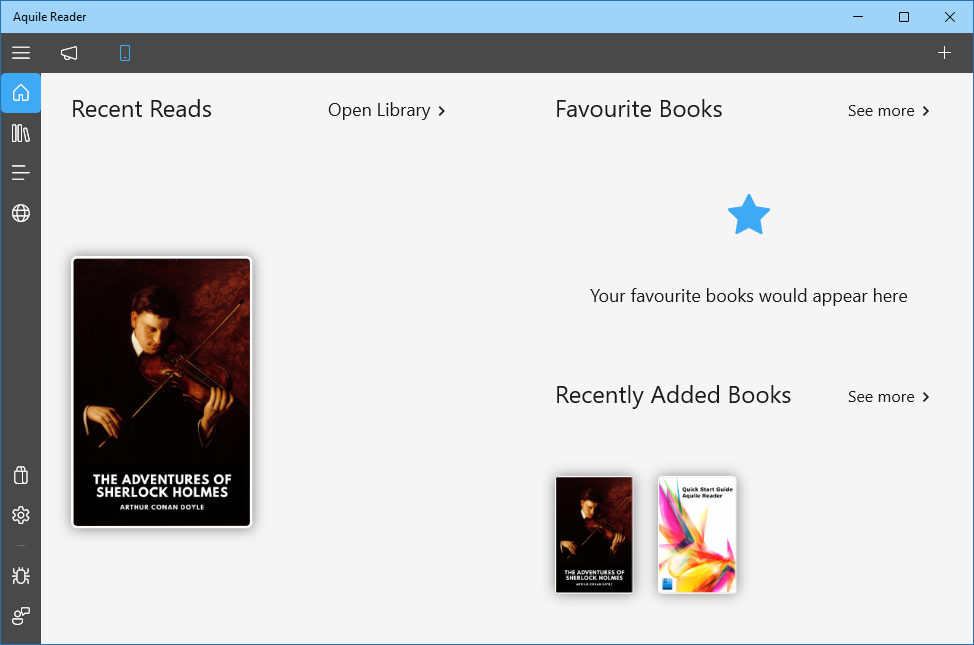Open the large Sherlock Holmes recent read cover
974x645 pixels.
[x=162, y=392]
